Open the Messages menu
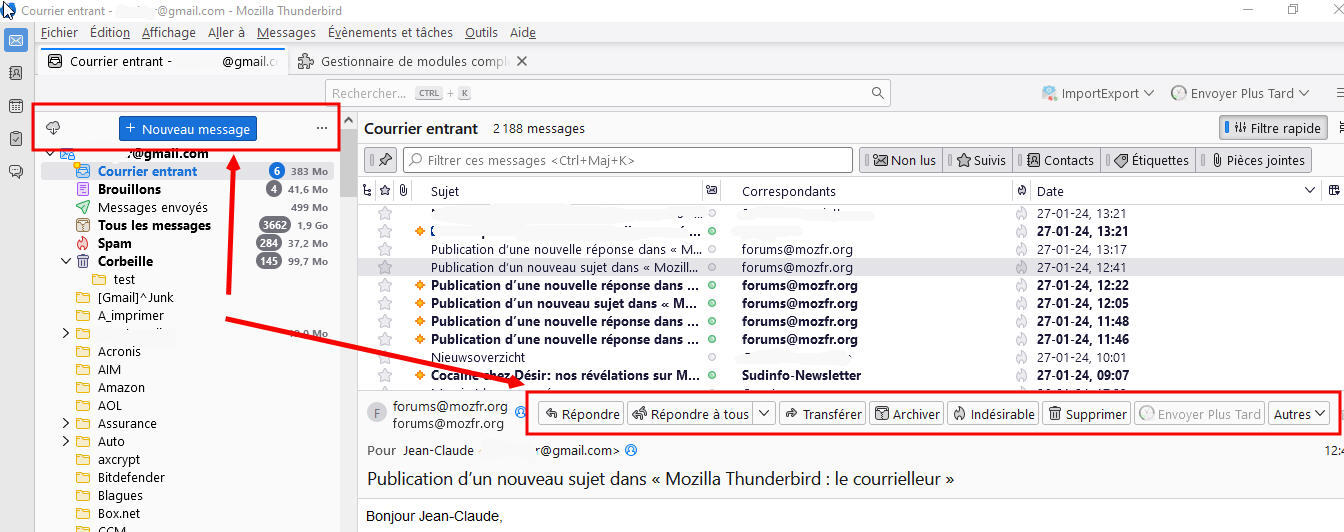The width and height of the screenshot is (1344, 532). (286, 32)
